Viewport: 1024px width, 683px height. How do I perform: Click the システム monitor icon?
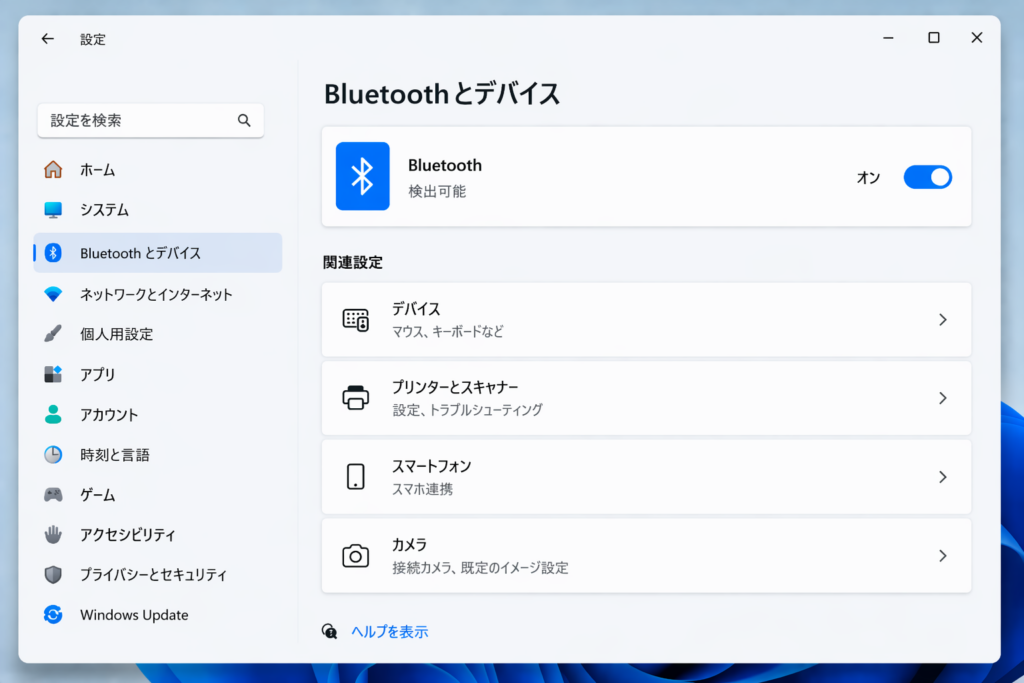(53, 210)
